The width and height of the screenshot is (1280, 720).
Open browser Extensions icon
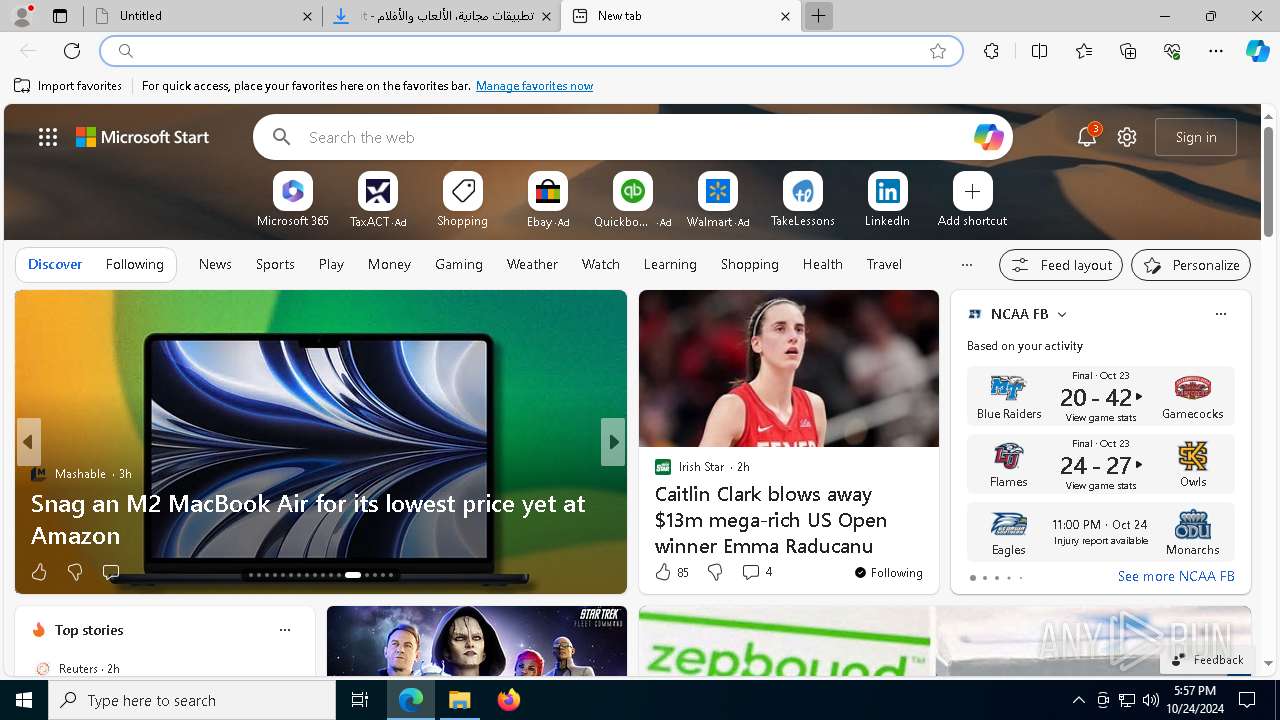click(991, 51)
